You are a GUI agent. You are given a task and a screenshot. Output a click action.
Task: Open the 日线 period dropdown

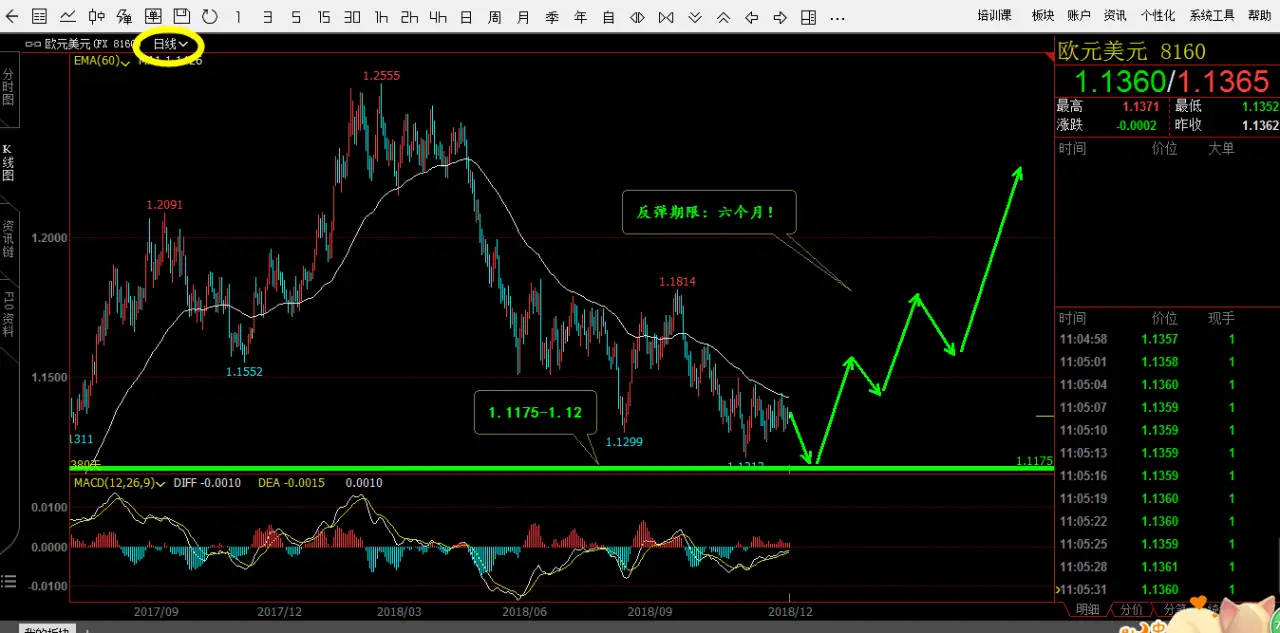coord(170,44)
